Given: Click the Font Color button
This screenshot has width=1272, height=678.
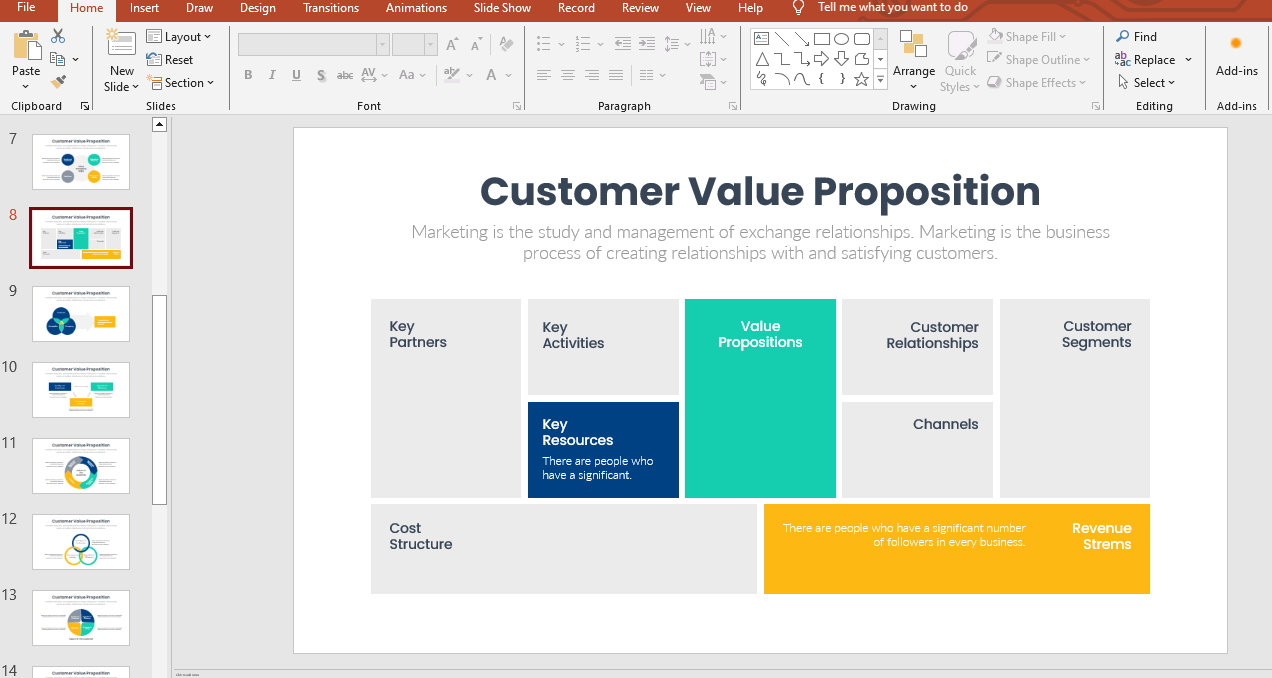Looking at the screenshot, I should point(491,75).
